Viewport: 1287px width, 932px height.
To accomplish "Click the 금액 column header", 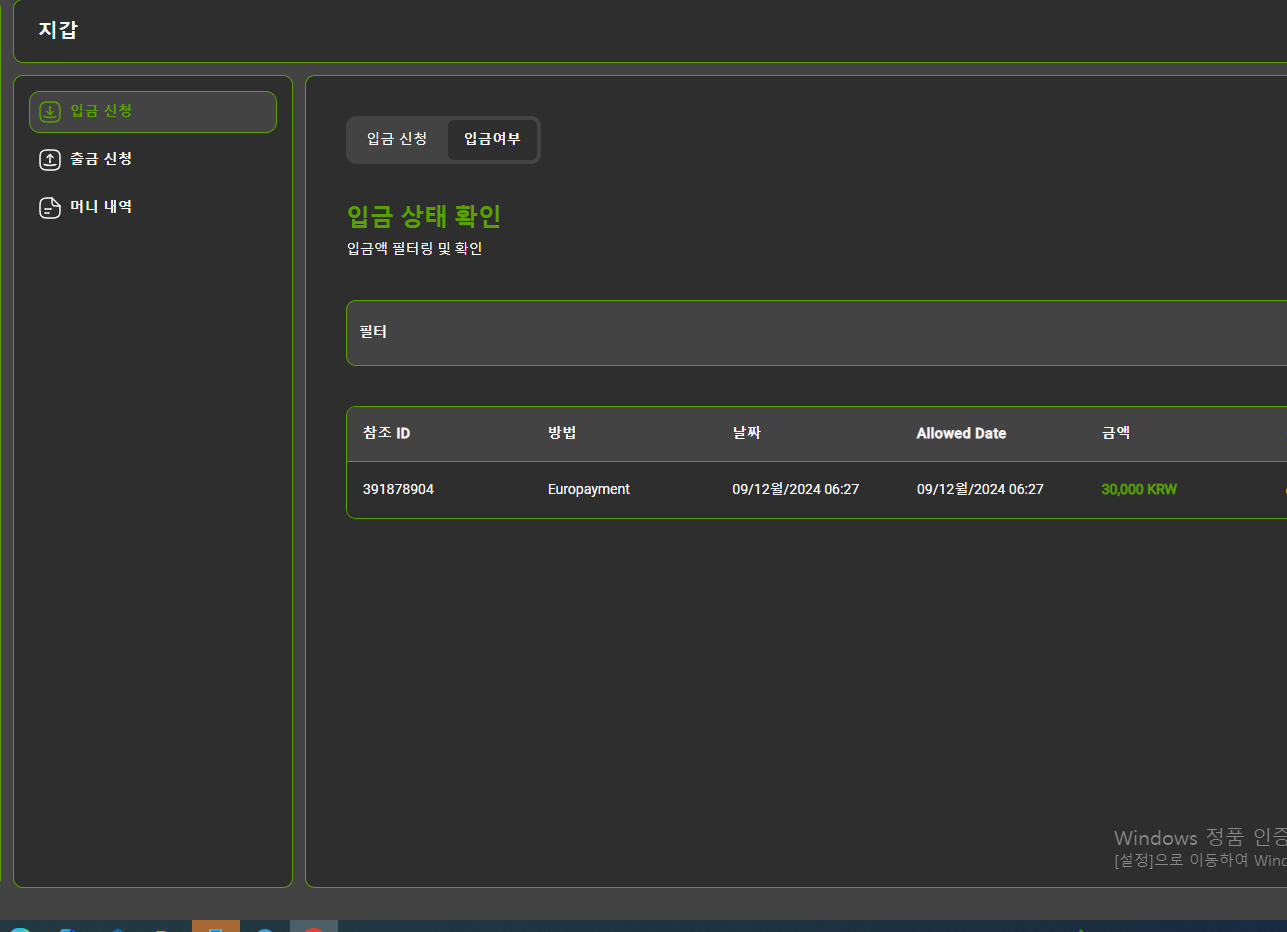I will click(1115, 433).
